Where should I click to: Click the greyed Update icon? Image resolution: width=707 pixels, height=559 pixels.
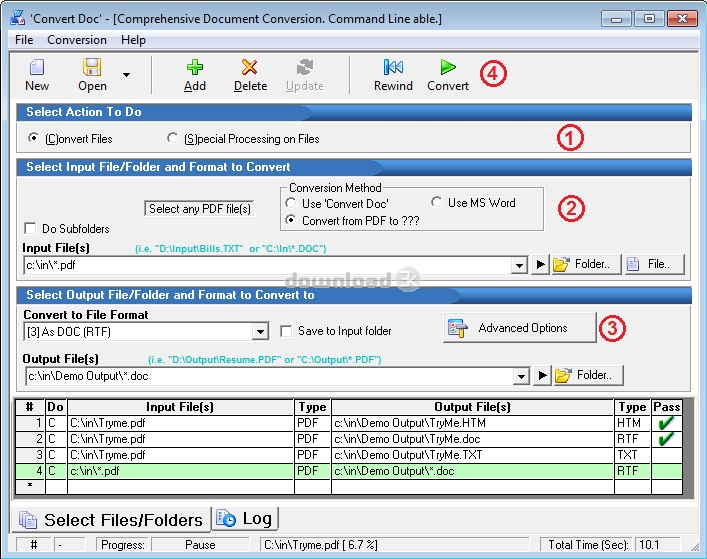[305, 67]
